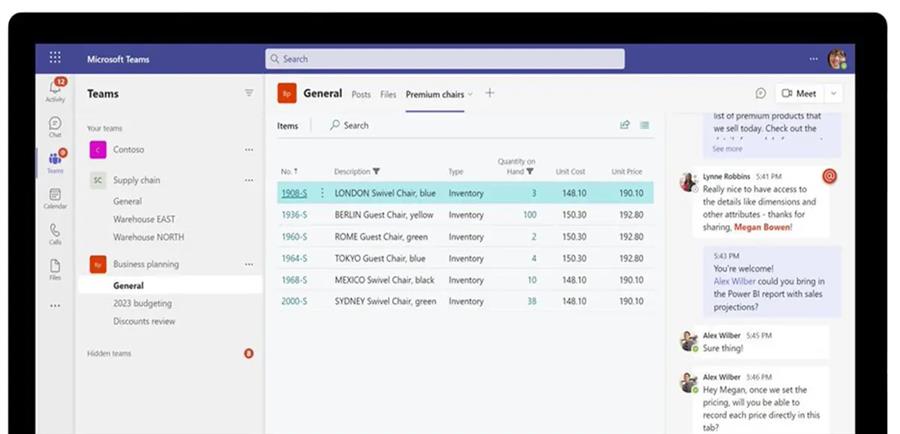Open the header settings ellipsis
Screen dimensions: 900x434
click(814, 59)
